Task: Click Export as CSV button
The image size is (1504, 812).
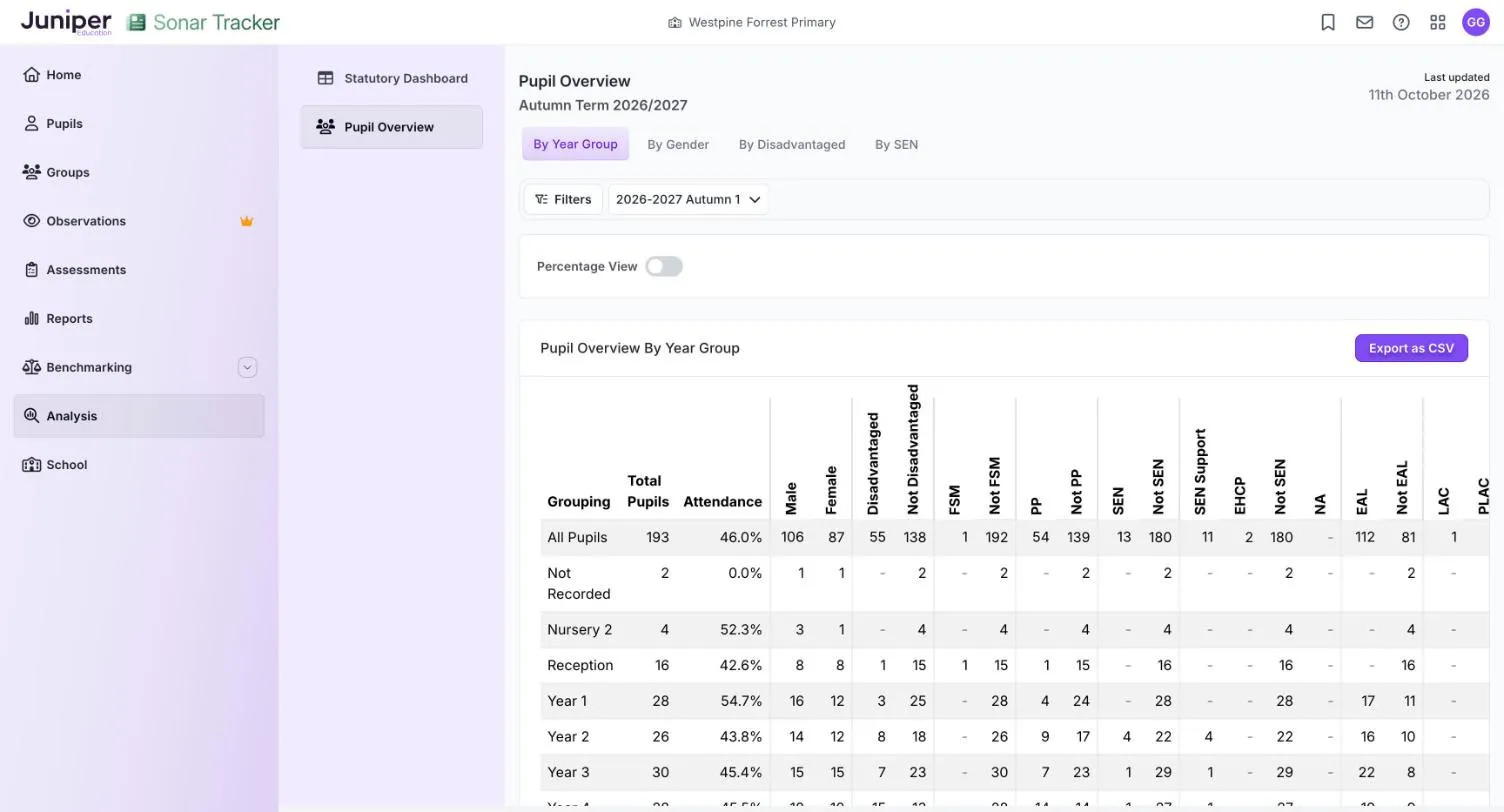Action: click(1411, 348)
